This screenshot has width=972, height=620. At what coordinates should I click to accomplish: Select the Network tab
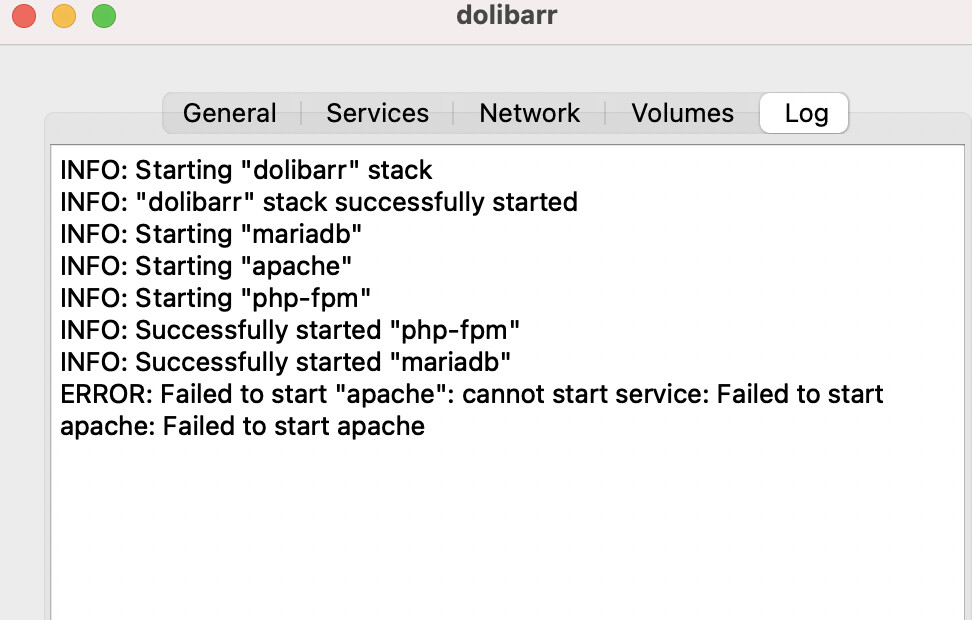tap(529, 113)
